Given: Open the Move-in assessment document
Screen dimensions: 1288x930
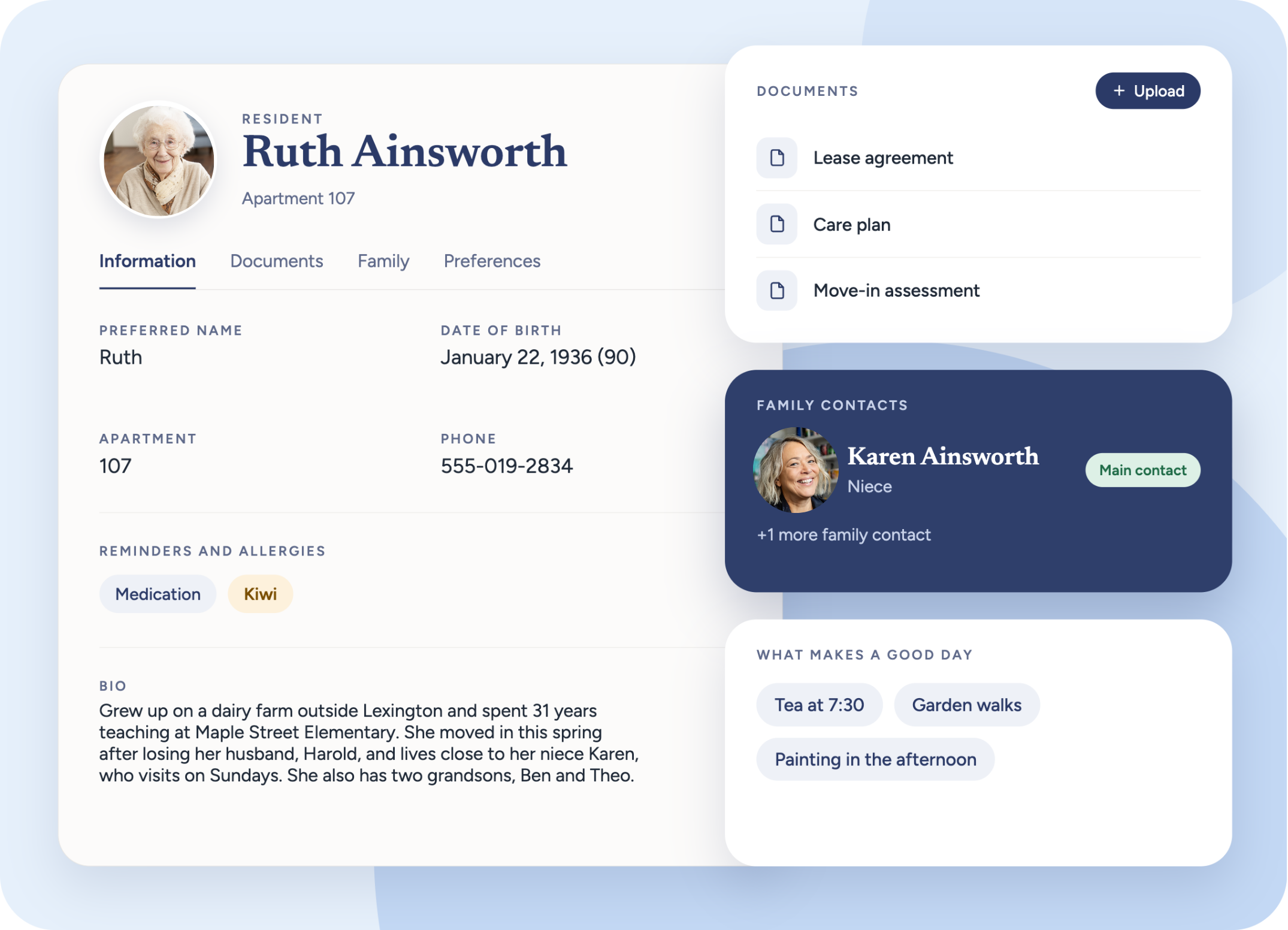Looking at the screenshot, I should point(978,291).
